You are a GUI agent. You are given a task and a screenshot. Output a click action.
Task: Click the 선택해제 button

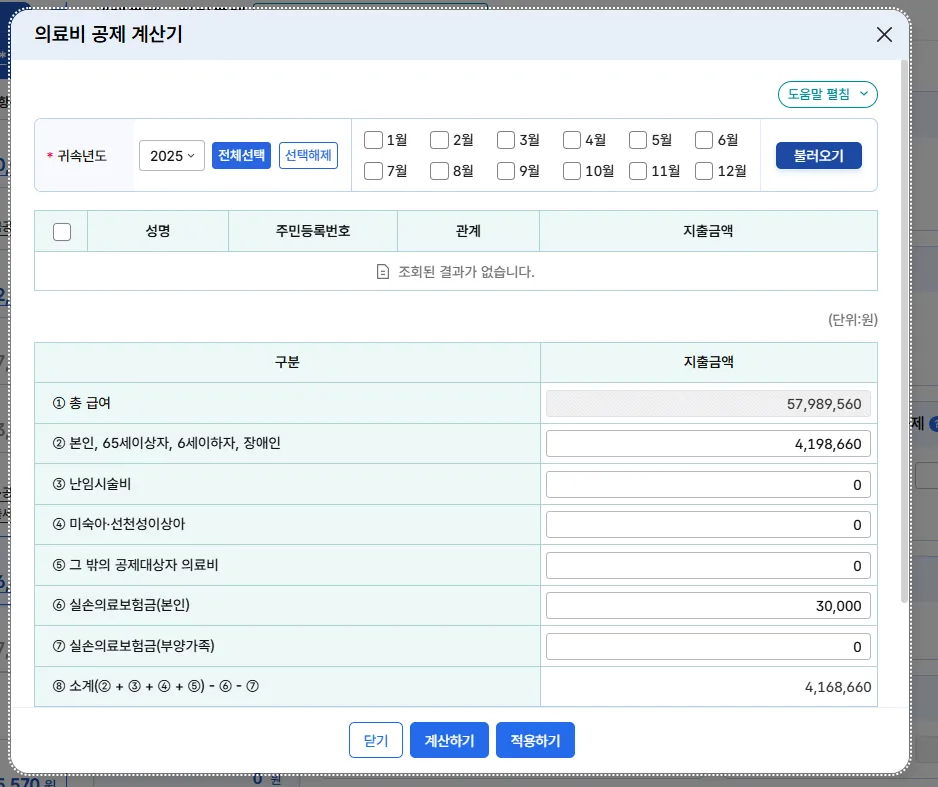tap(308, 155)
